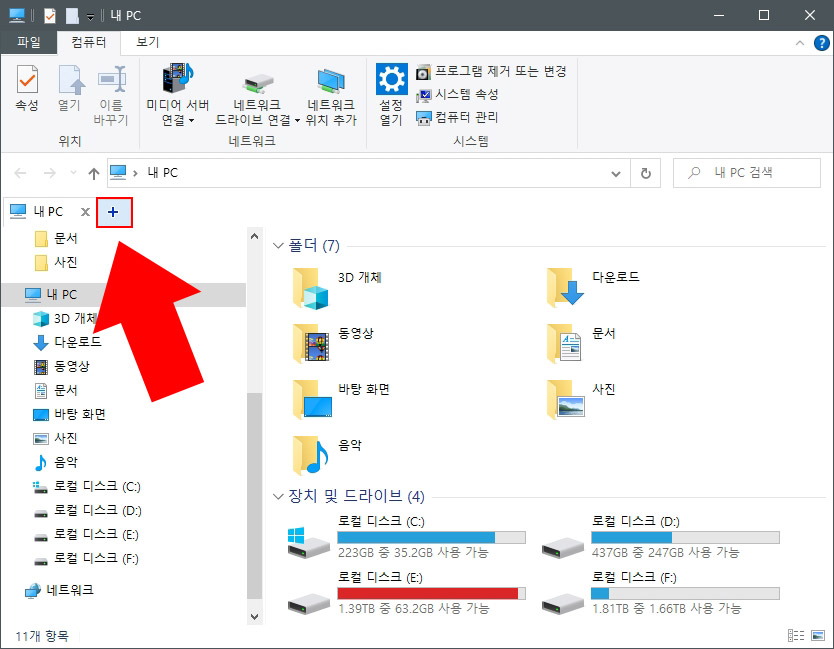The height and width of the screenshot is (649, 834).
Task: Select the 음악 folder in main pane
Action: [328, 455]
